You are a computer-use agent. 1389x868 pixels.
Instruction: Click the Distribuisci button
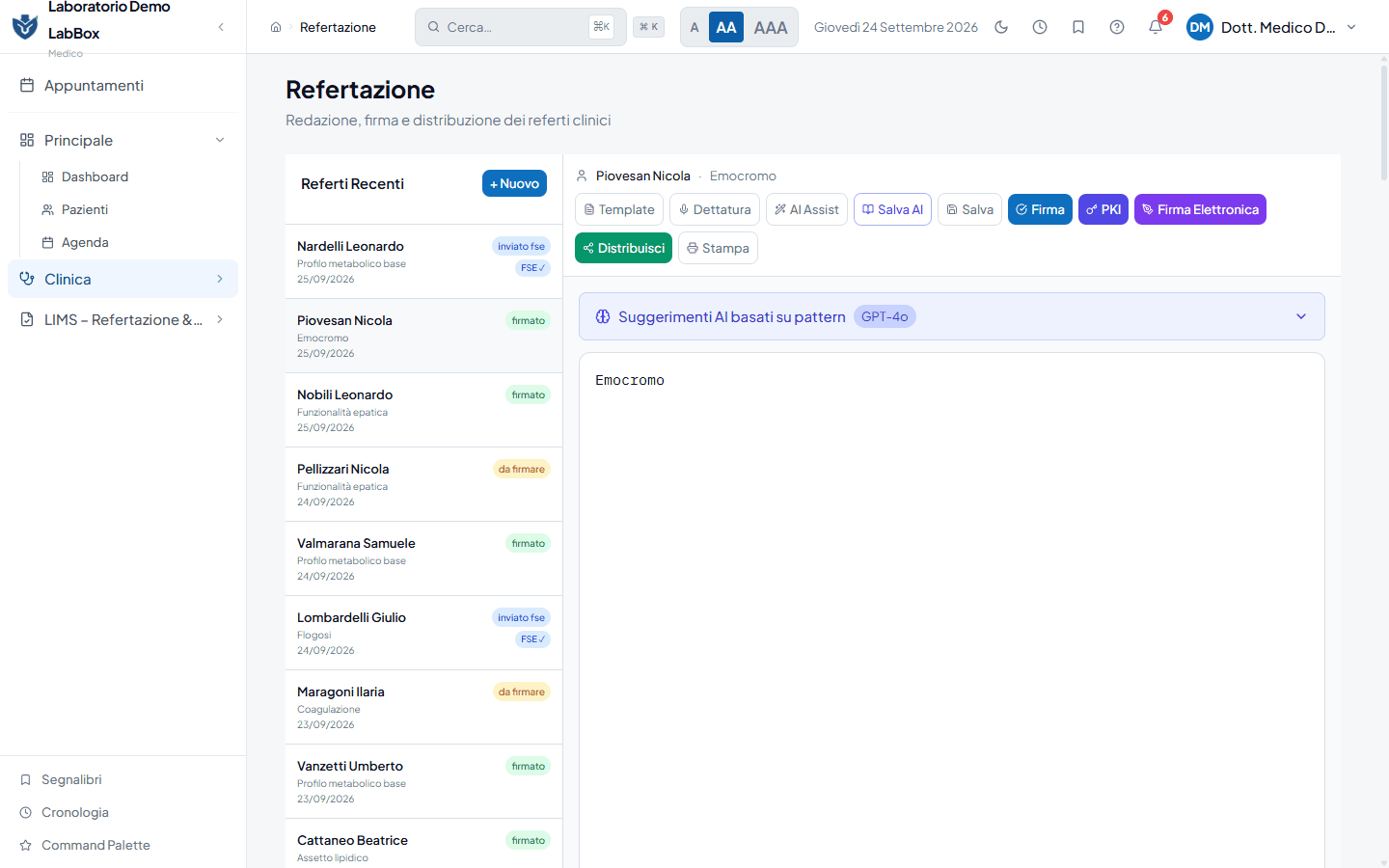coord(623,248)
